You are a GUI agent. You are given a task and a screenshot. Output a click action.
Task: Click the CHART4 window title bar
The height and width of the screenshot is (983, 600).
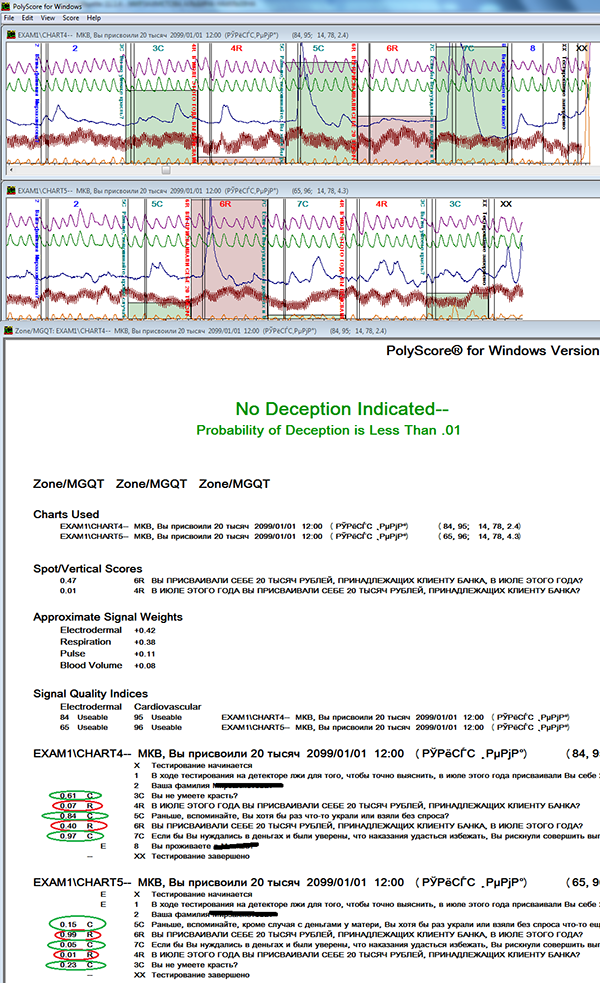[301, 35]
